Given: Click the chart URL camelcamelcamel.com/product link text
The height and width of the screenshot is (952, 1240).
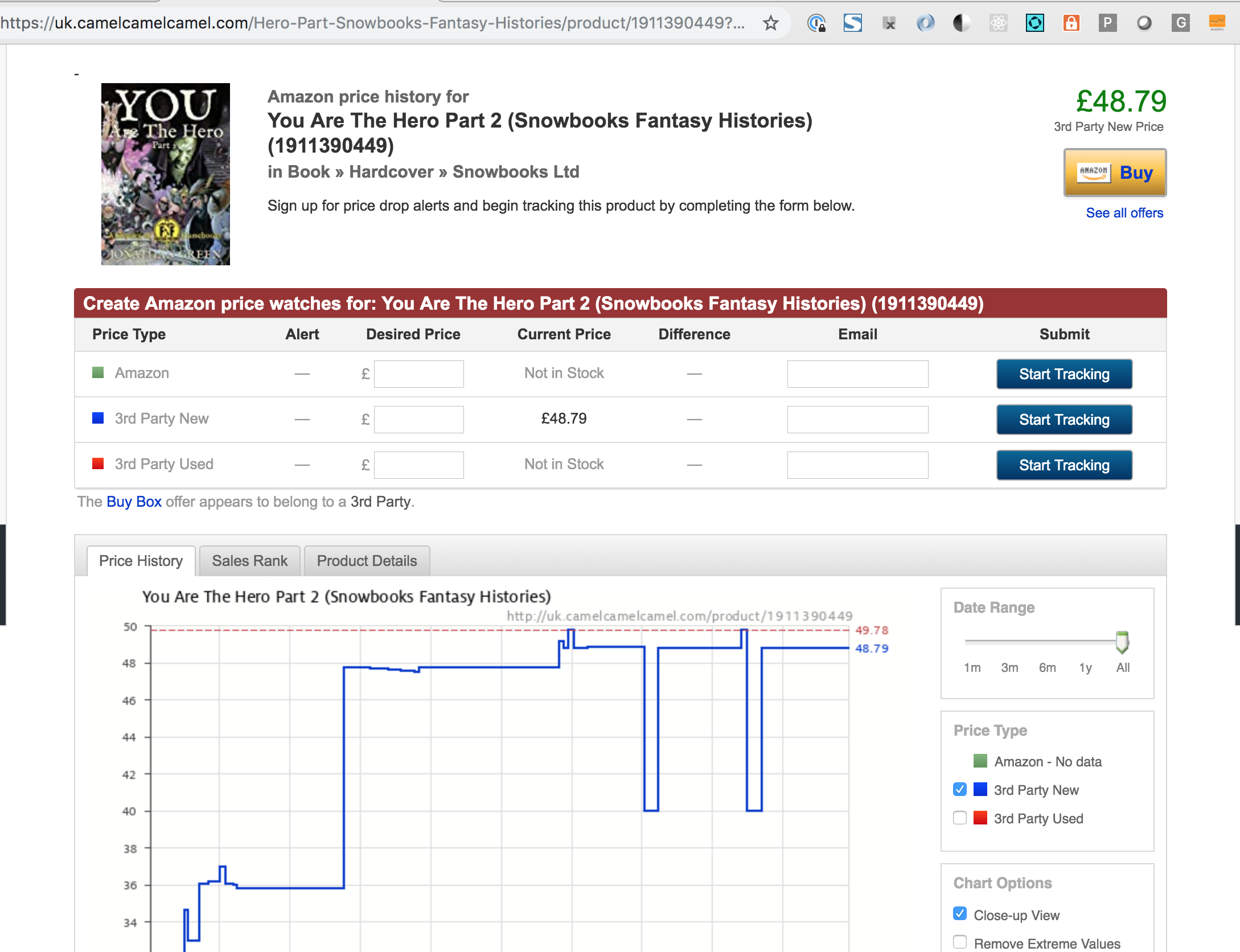Looking at the screenshot, I should pyautogui.click(x=679, y=616).
